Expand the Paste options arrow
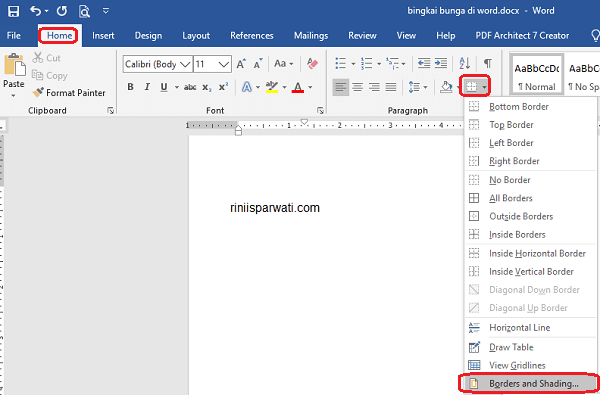This screenshot has height=395, width=600. (13, 95)
